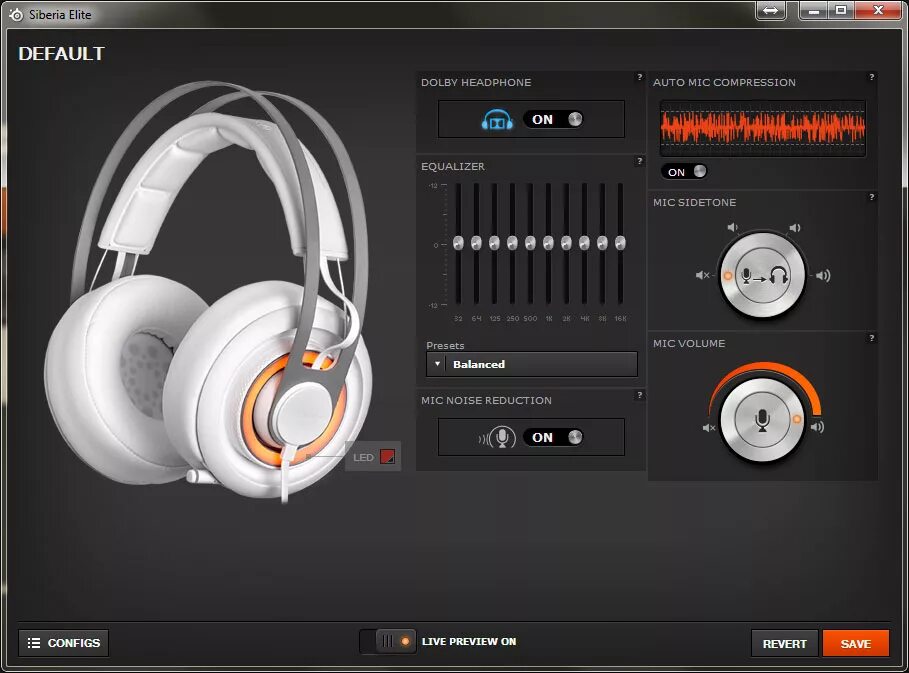The image size is (909, 673).
Task: Open the Equalizer help question mark
Action: tap(639, 161)
